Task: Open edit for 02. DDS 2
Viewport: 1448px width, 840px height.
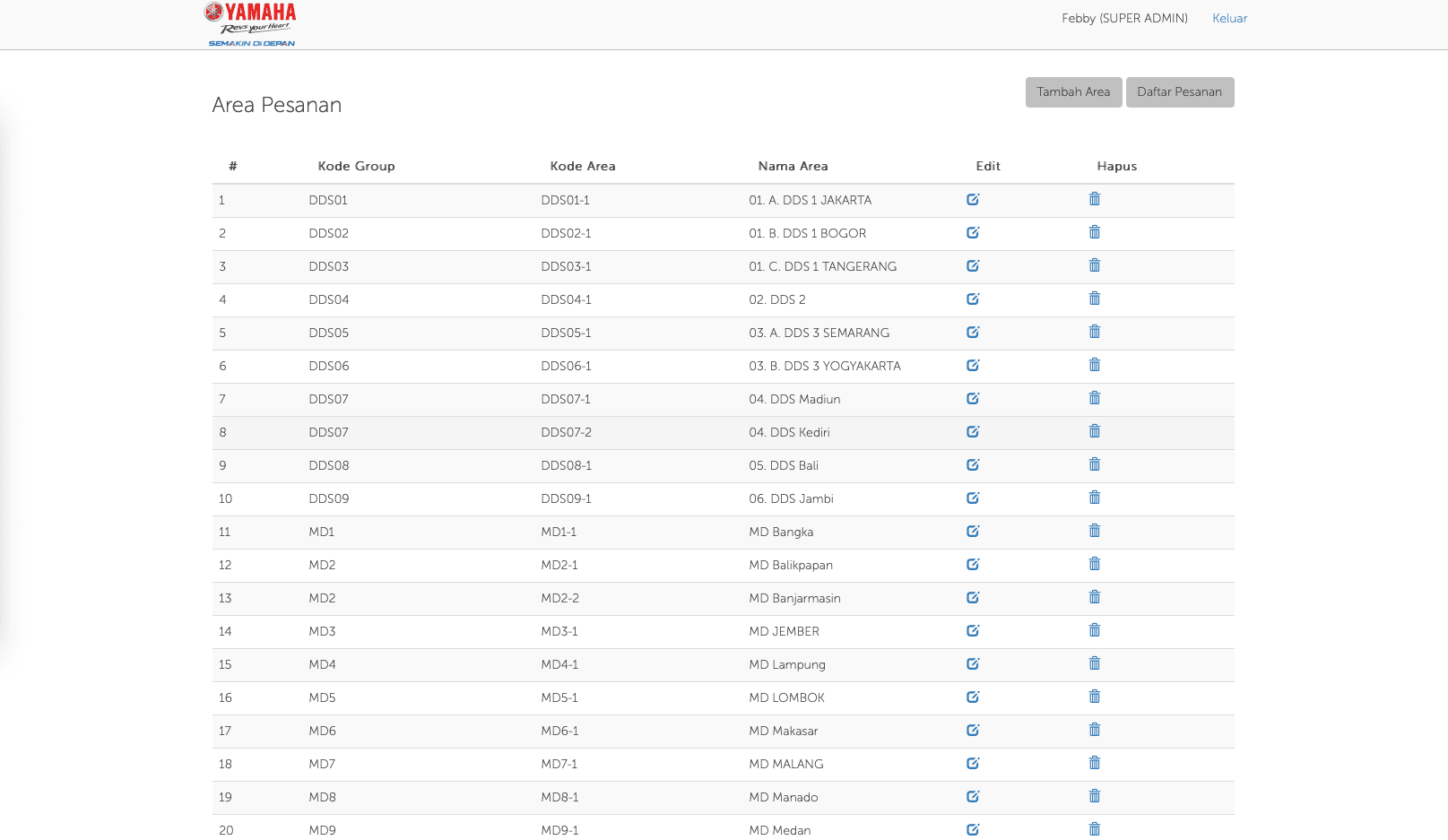Action: pyautogui.click(x=973, y=299)
